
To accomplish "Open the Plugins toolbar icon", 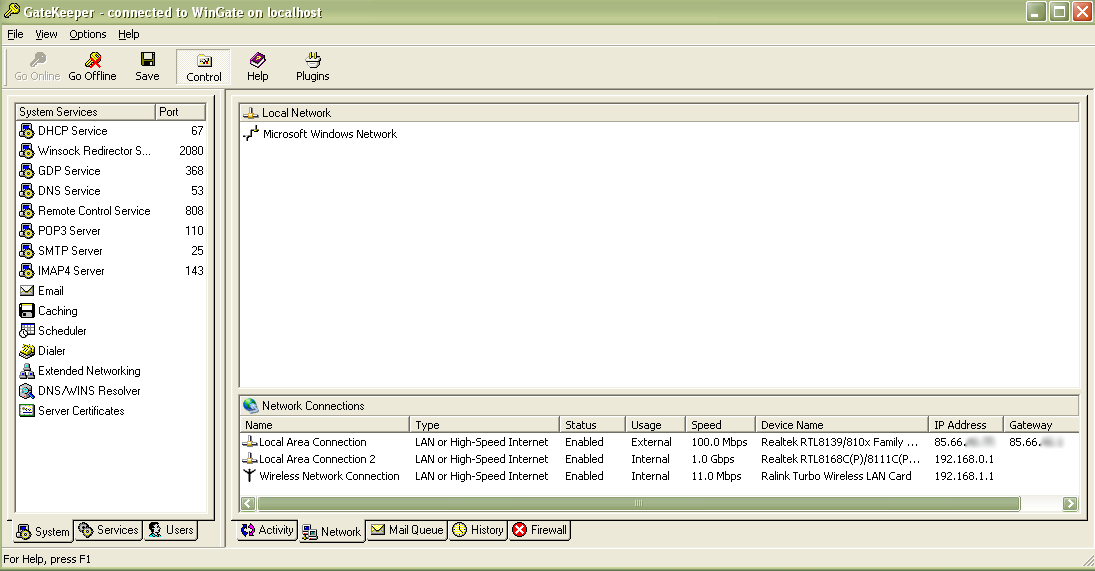I will click(313, 59).
